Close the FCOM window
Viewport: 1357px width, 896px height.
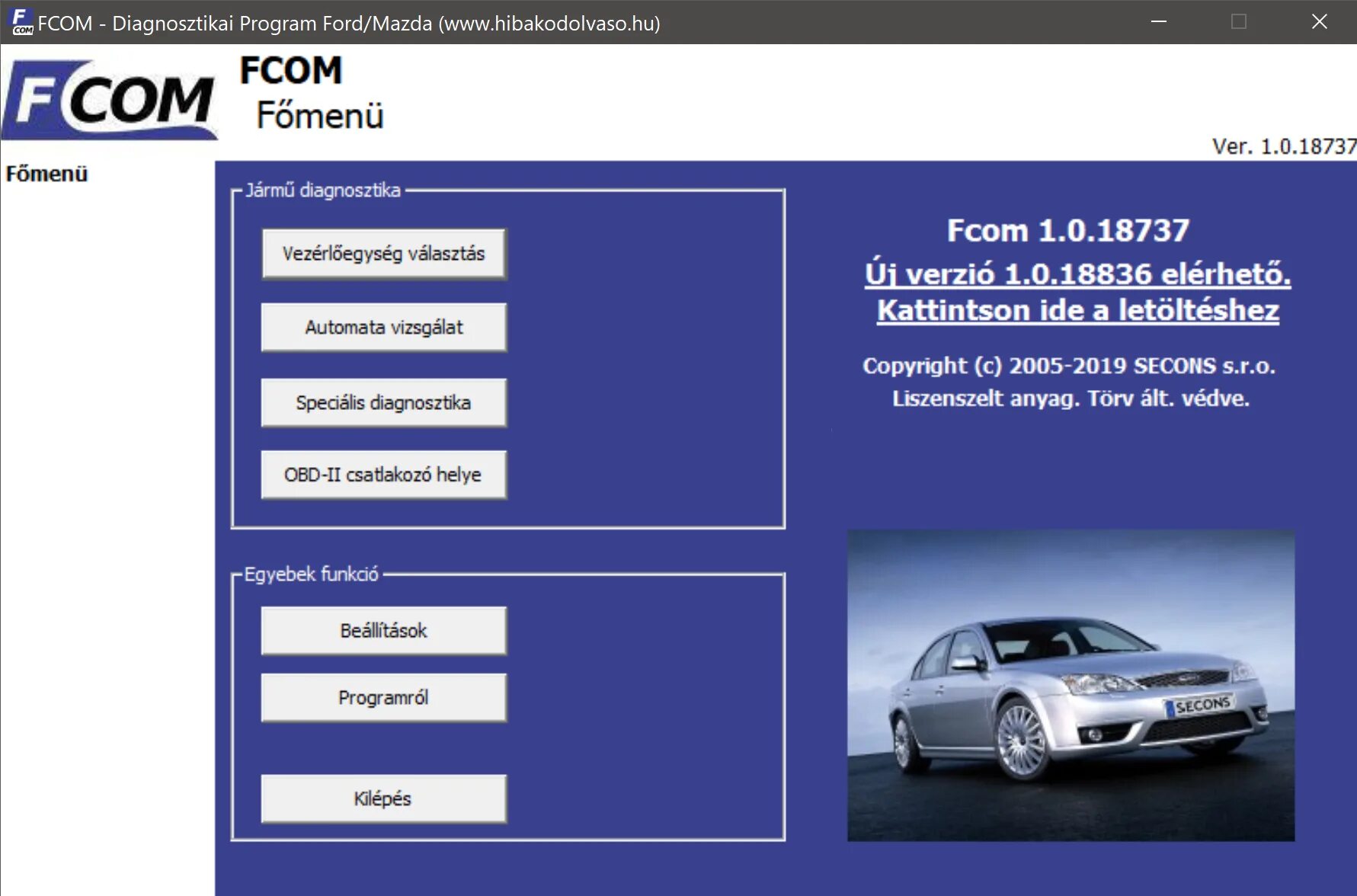pyautogui.click(x=1320, y=22)
